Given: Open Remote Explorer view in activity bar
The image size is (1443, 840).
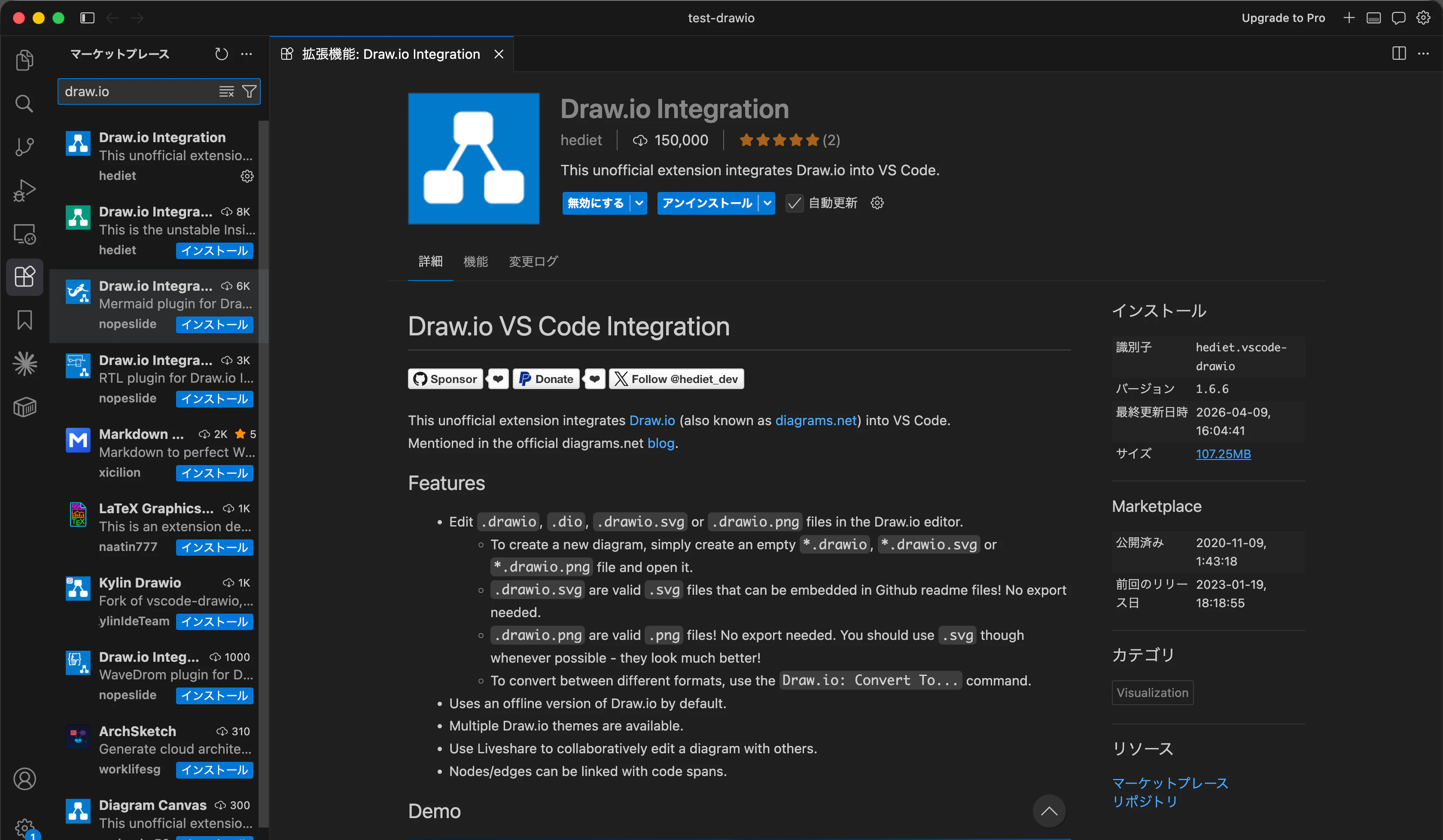Looking at the screenshot, I should 24,234.
